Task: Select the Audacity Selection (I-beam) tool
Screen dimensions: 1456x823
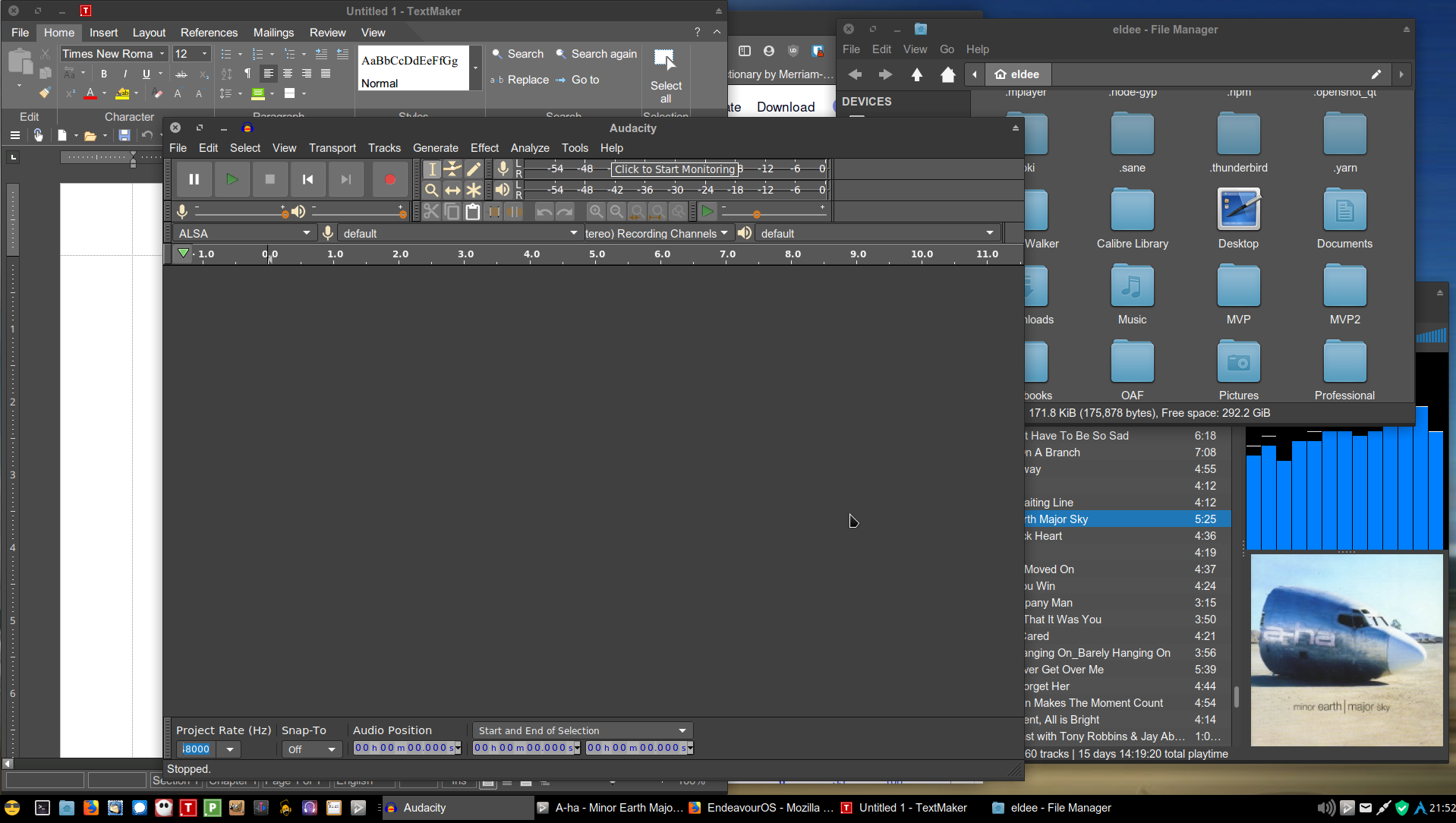Action: coord(432,169)
